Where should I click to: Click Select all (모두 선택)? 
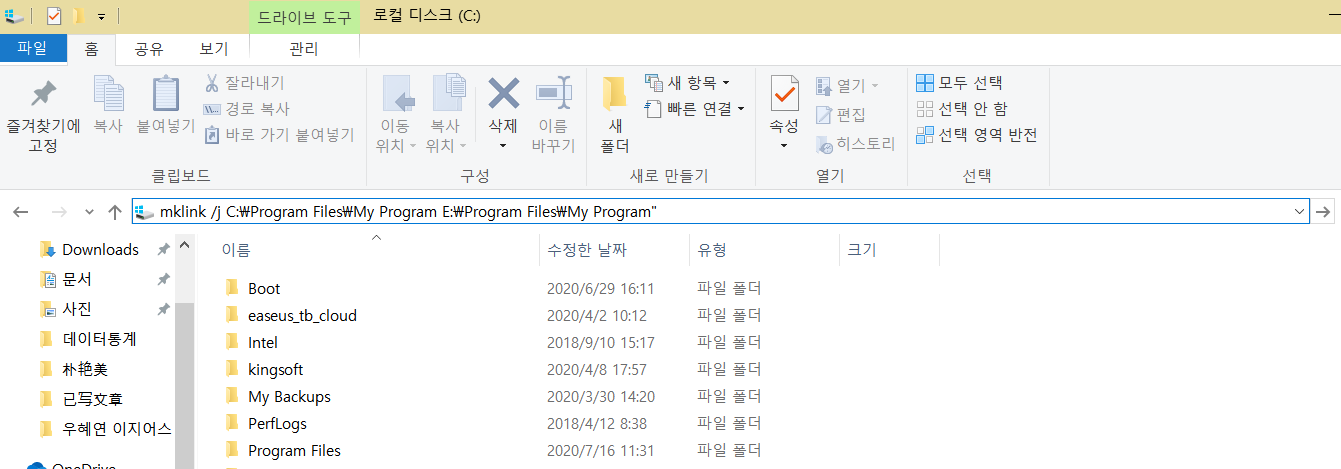tap(959, 83)
